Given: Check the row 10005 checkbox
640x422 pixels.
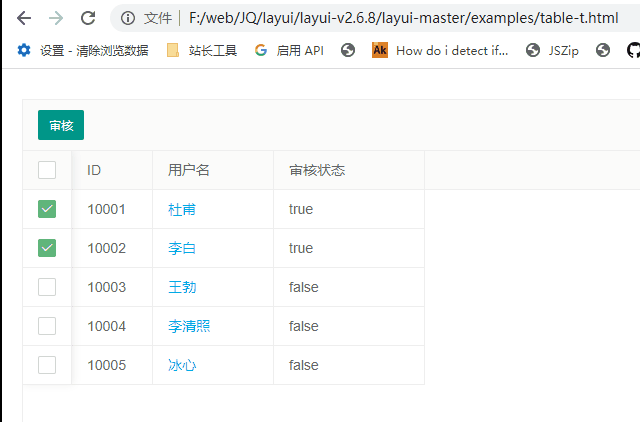Looking at the screenshot, I should tap(47, 365).
